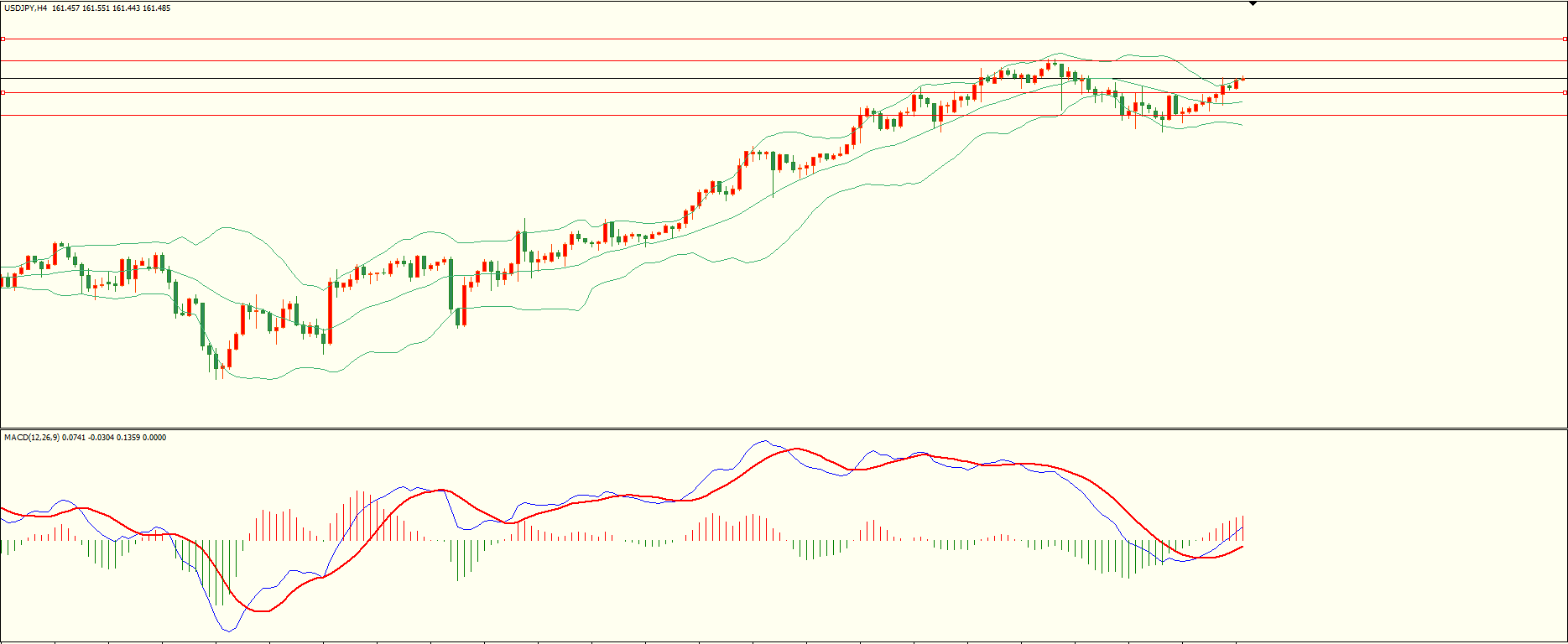Click the "USDJPY,H4" chart title text

coord(25,8)
